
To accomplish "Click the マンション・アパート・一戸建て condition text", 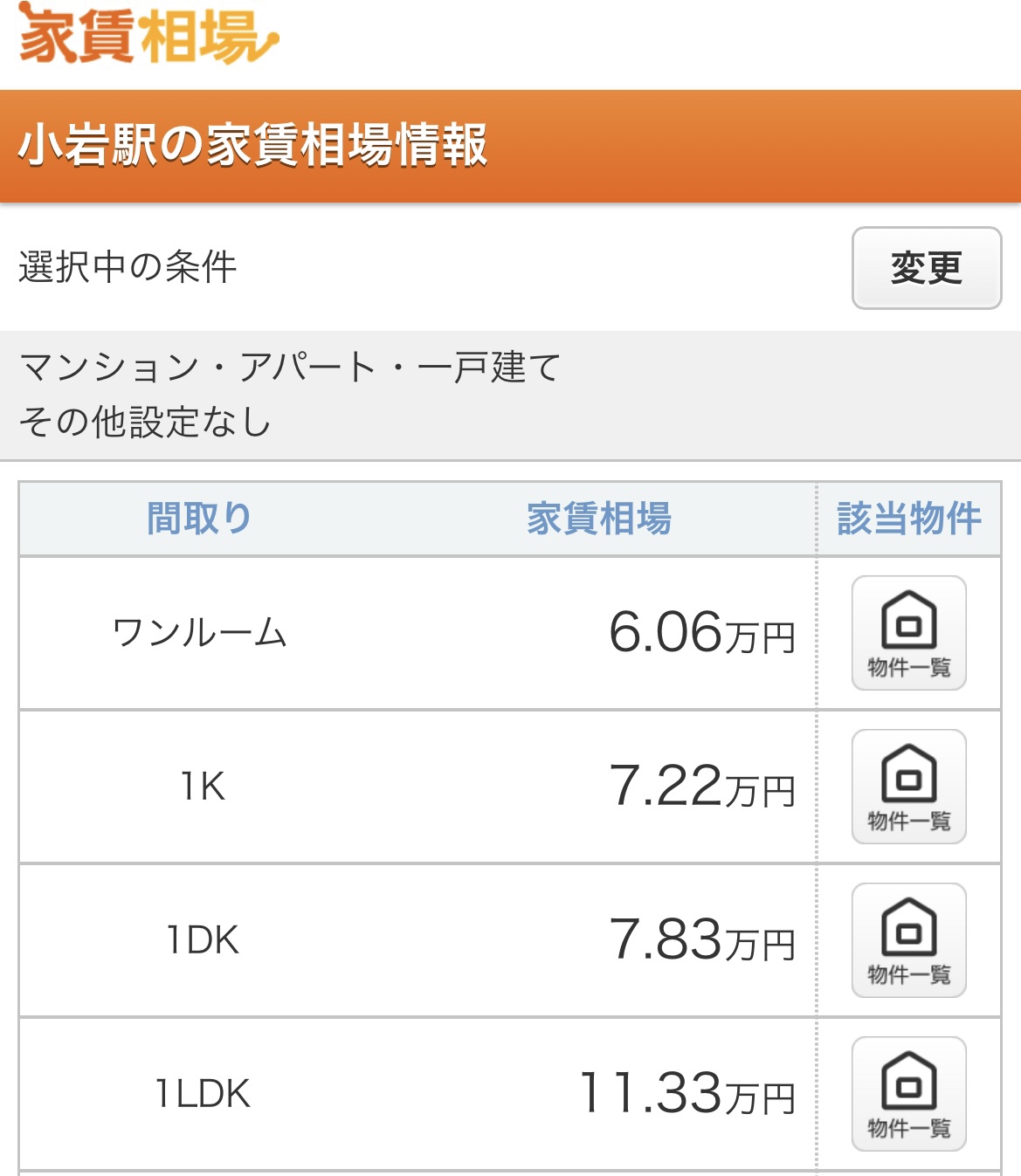I will click(290, 368).
